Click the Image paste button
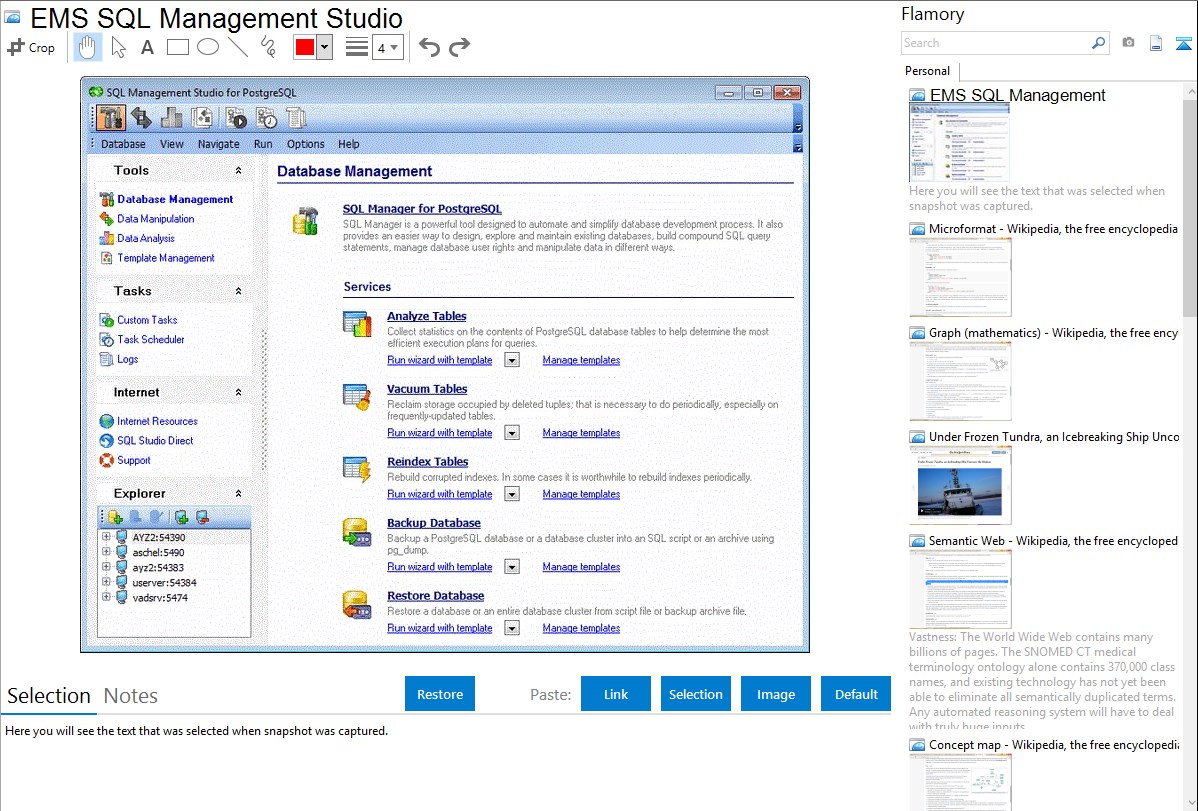This screenshot has width=1198, height=811. (775, 694)
